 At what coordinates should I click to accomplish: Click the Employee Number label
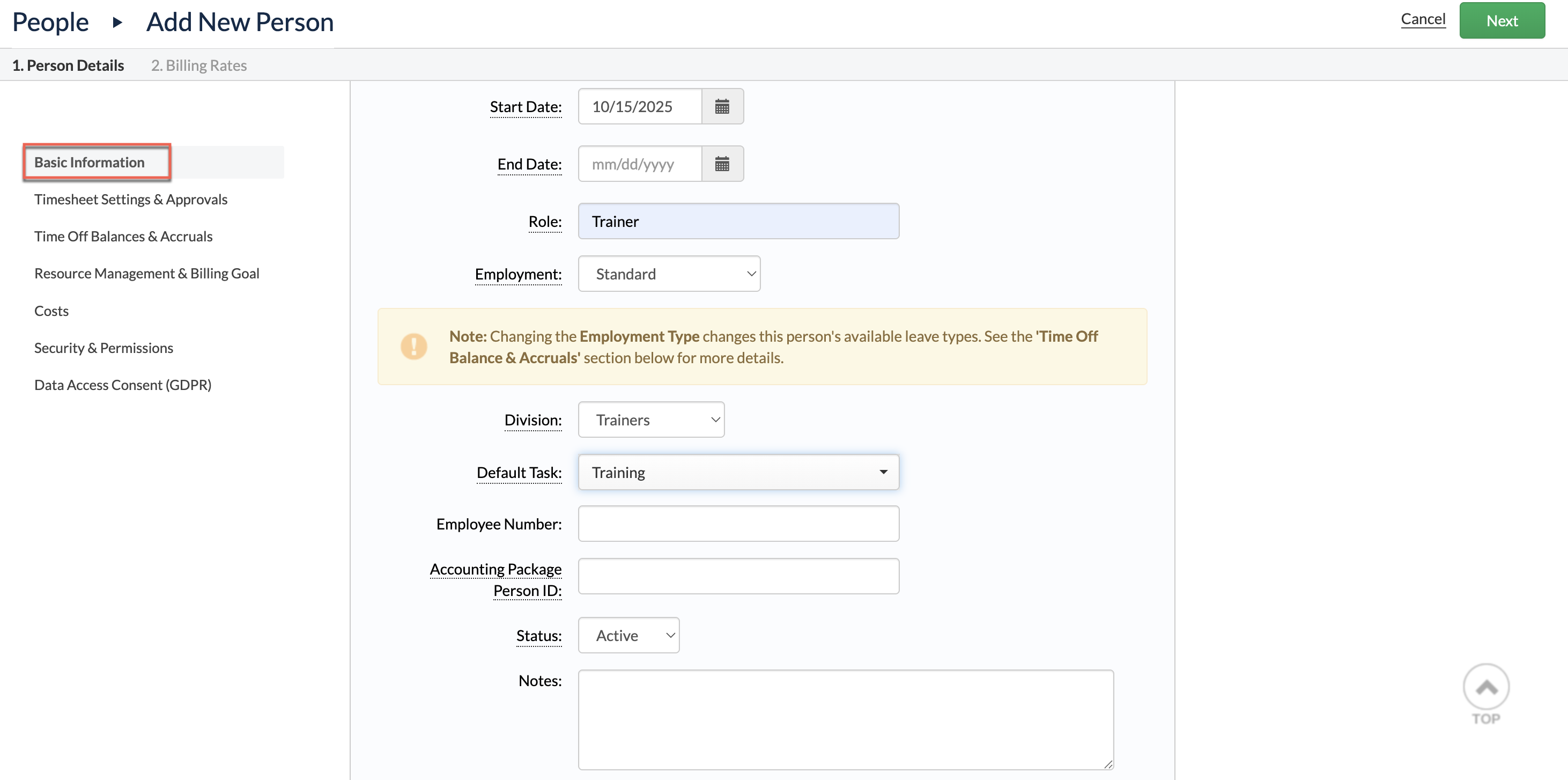(x=499, y=524)
